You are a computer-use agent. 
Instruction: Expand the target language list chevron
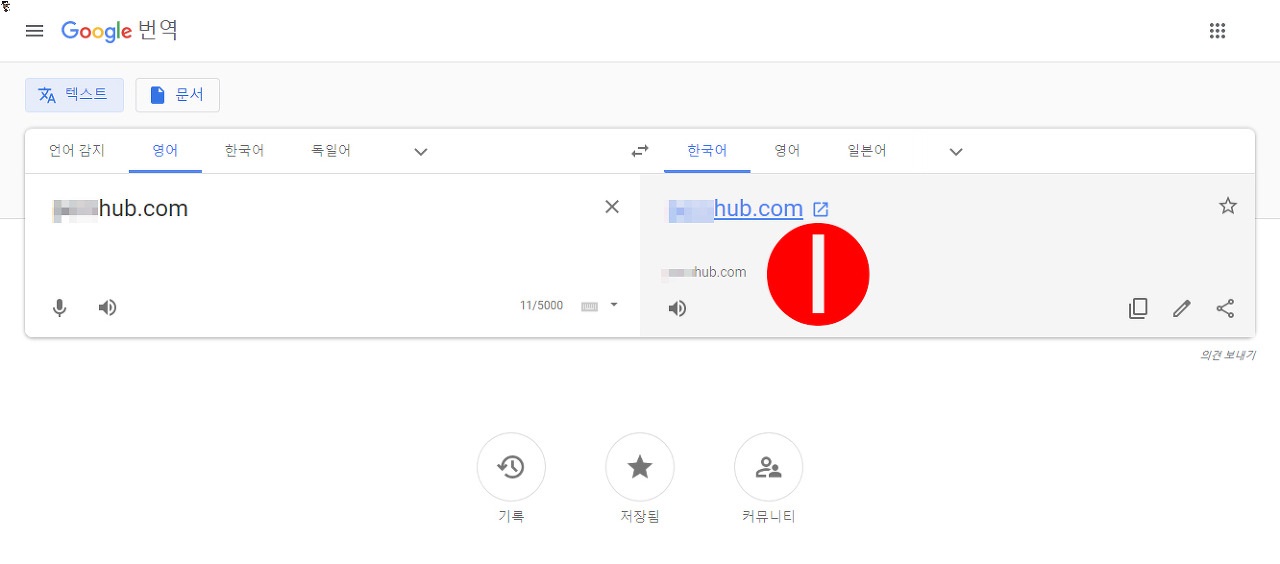(956, 152)
